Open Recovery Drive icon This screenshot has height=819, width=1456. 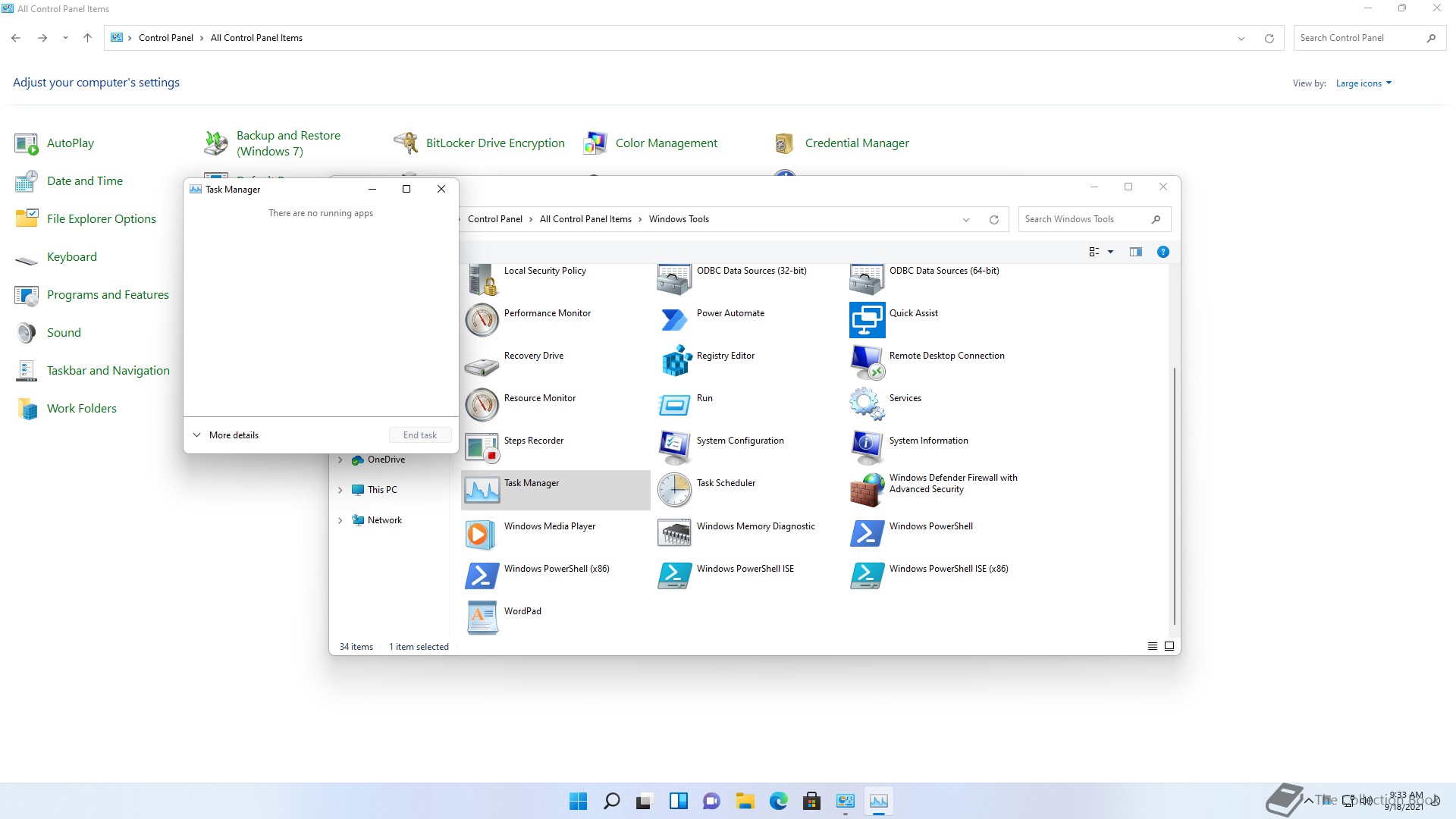click(482, 366)
